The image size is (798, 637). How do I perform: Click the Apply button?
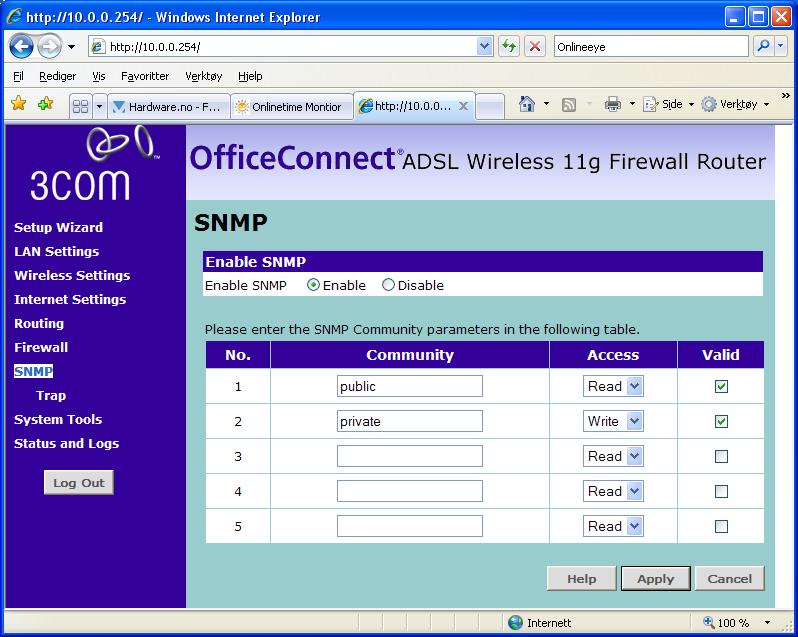point(656,578)
